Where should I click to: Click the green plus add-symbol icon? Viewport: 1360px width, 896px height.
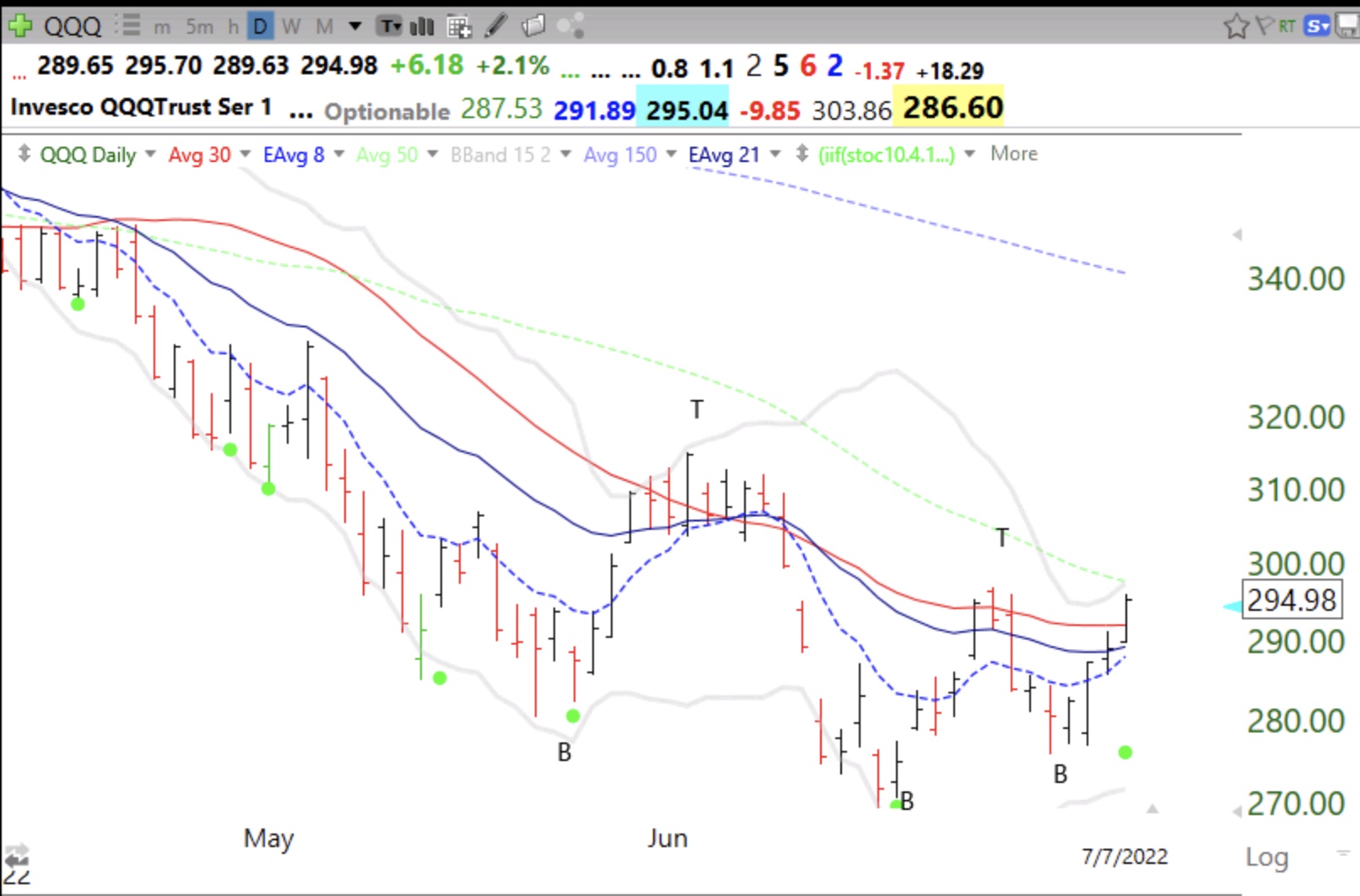click(19, 26)
